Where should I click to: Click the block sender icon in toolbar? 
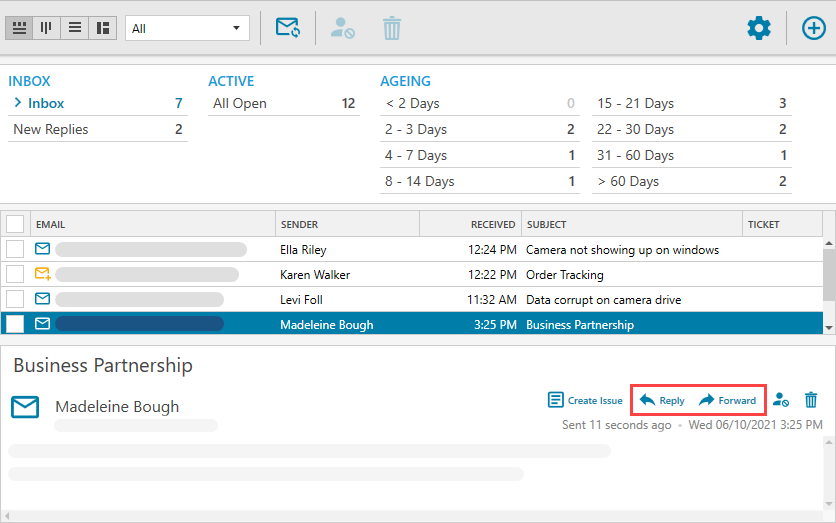pyautogui.click(x=342, y=28)
